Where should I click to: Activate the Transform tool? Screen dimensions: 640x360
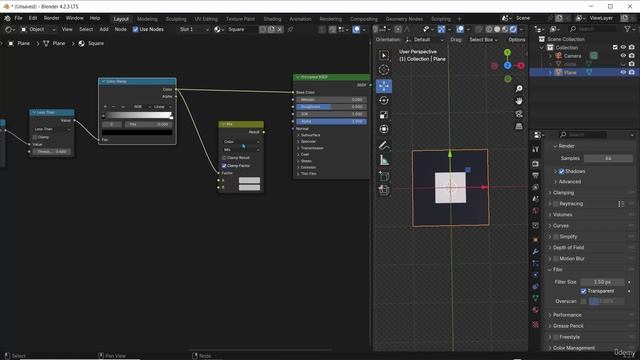[x=384, y=129]
